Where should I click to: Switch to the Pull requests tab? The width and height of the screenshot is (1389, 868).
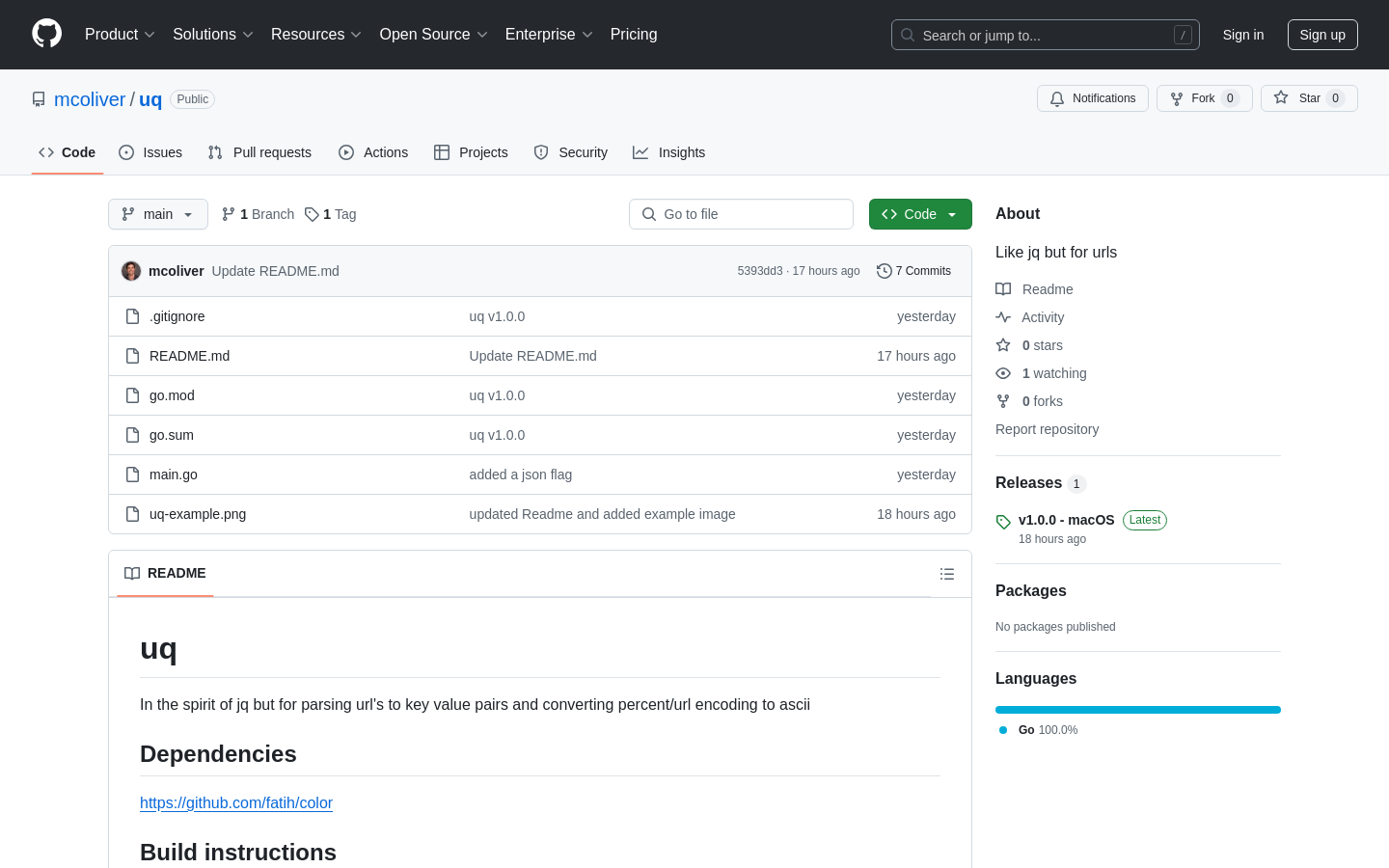259,152
